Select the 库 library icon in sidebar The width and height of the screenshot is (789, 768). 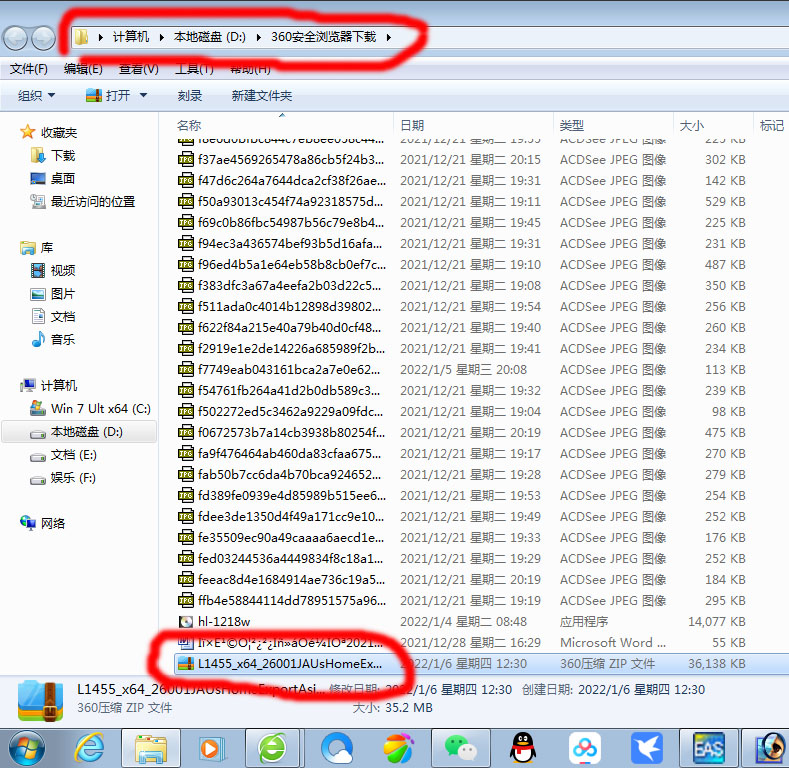[x=28, y=248]
